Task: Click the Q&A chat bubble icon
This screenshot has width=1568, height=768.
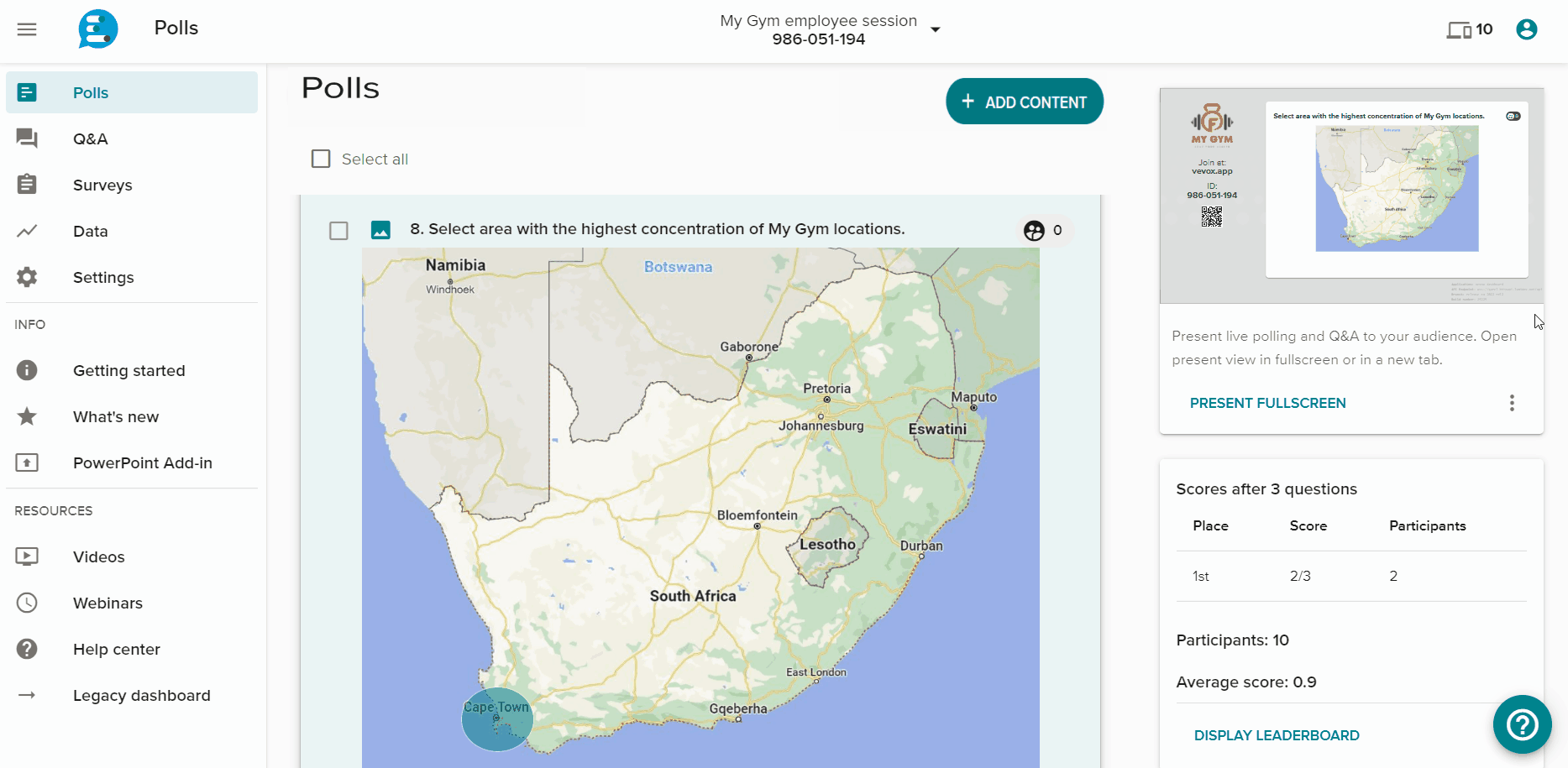Action: pyautogui.click(x=27, y=138)
